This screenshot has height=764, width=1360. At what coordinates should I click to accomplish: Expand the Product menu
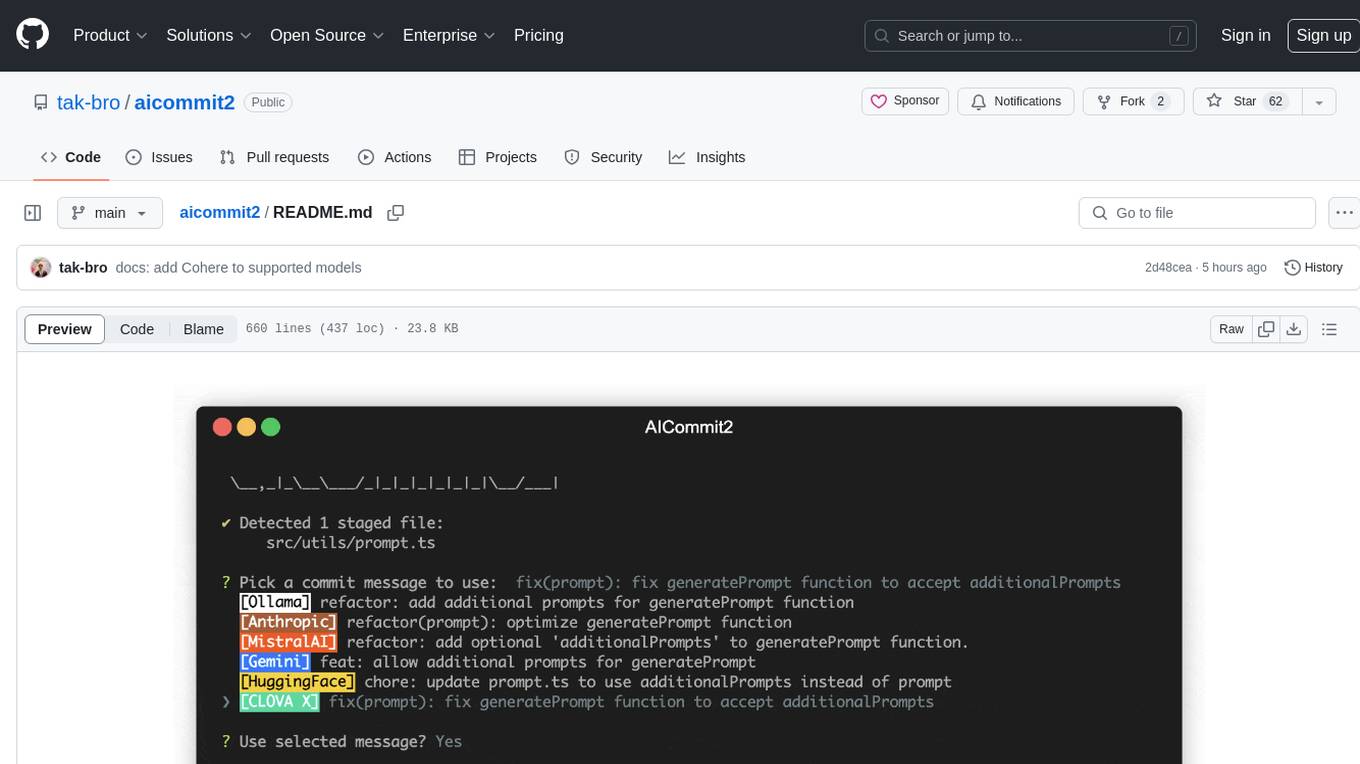[110, 35]
